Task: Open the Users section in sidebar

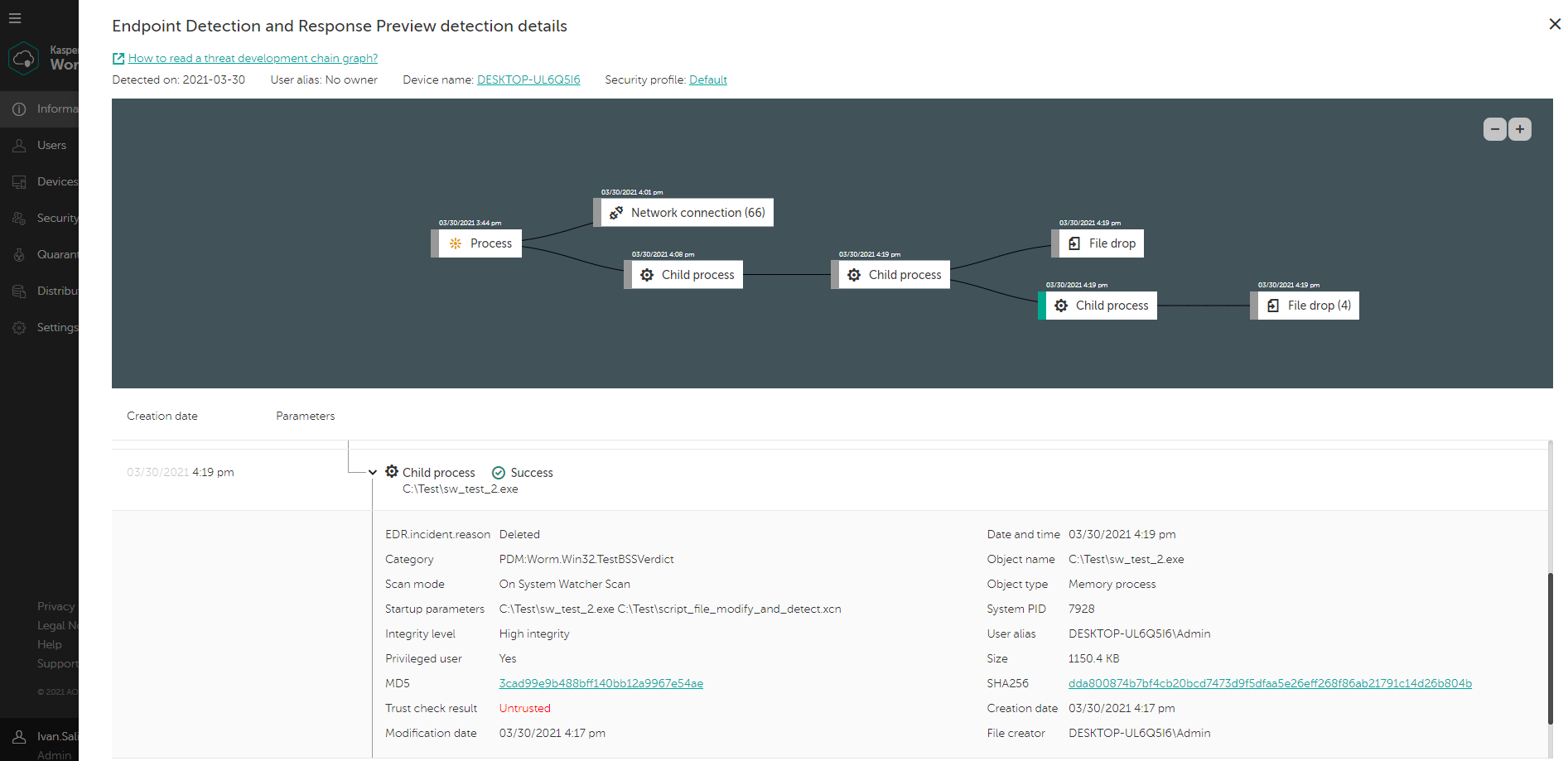Action: pyautogui.click(x=51, y=146)
